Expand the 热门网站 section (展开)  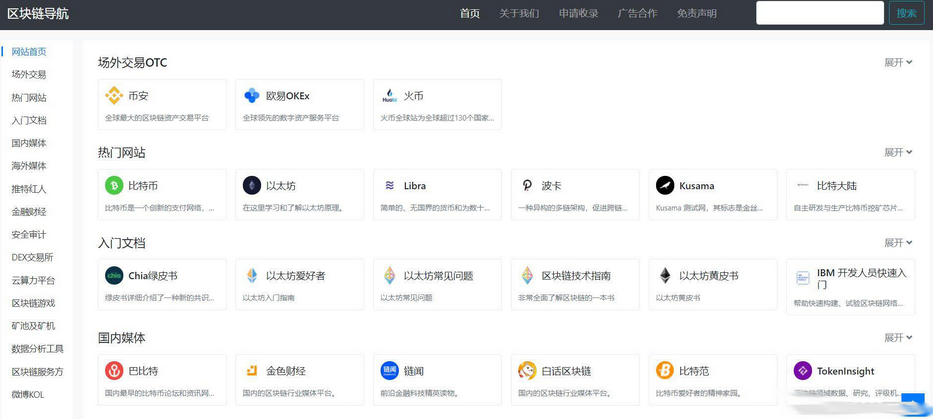click(x=898, y=152)
